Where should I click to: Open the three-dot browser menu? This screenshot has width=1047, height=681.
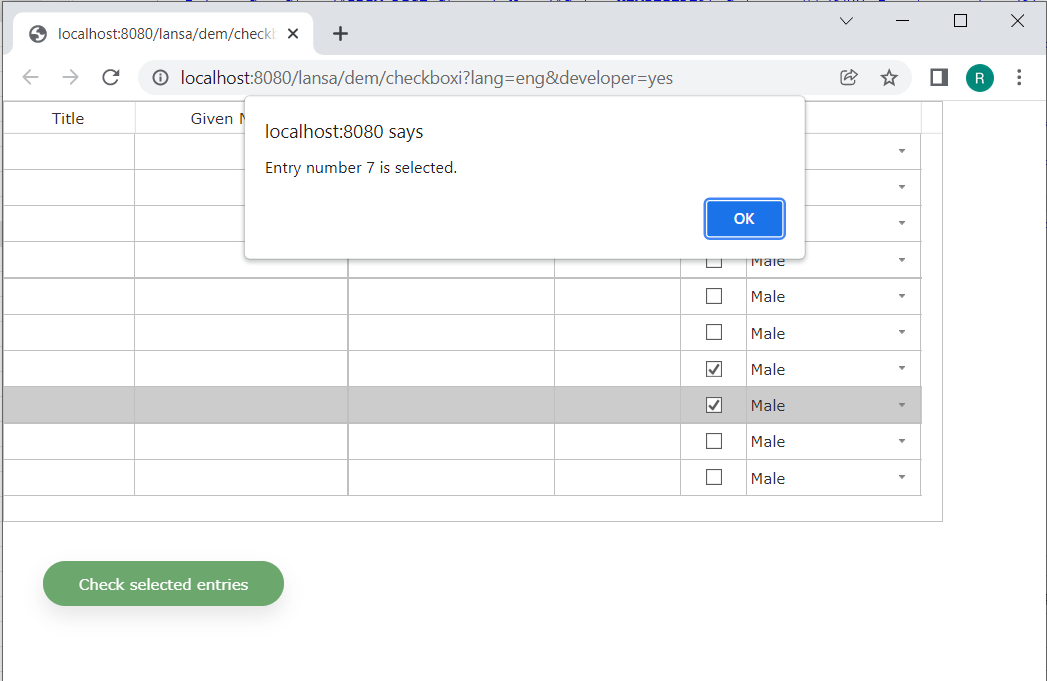(x=1019, y=77)
